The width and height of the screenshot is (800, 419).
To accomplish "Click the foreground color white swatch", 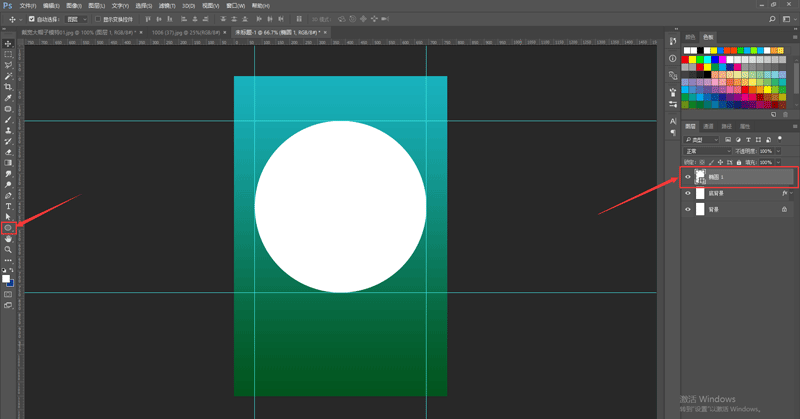I will click(x=6, y=279).
